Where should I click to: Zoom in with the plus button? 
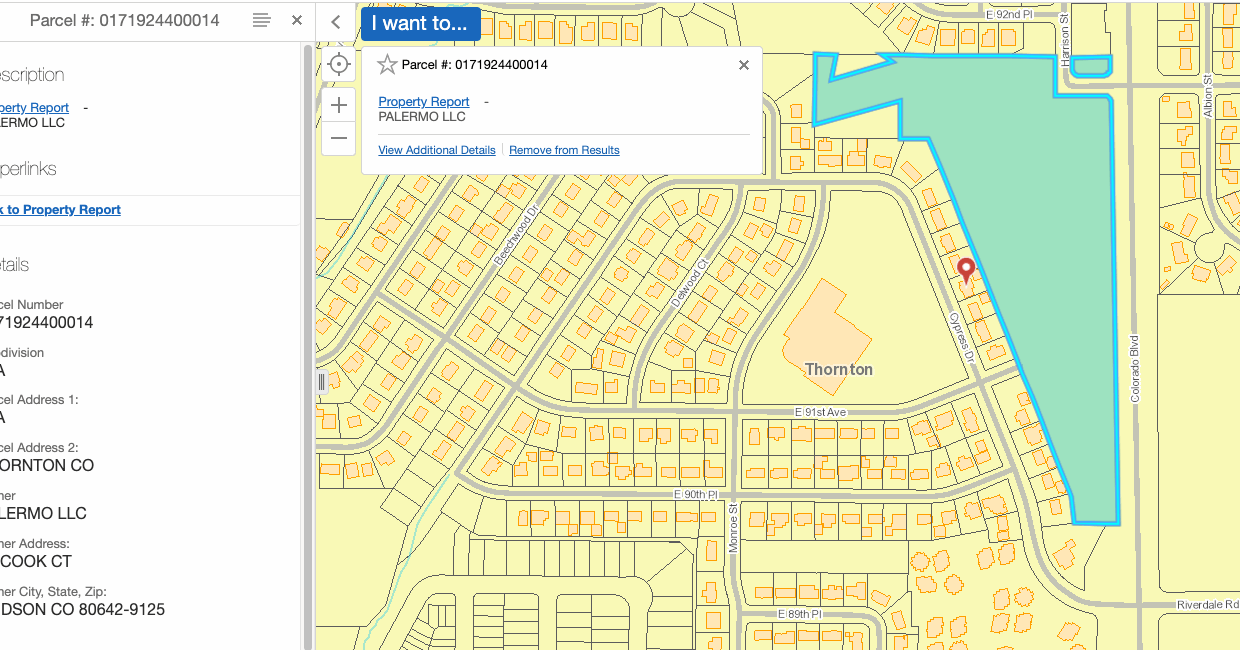339,105
